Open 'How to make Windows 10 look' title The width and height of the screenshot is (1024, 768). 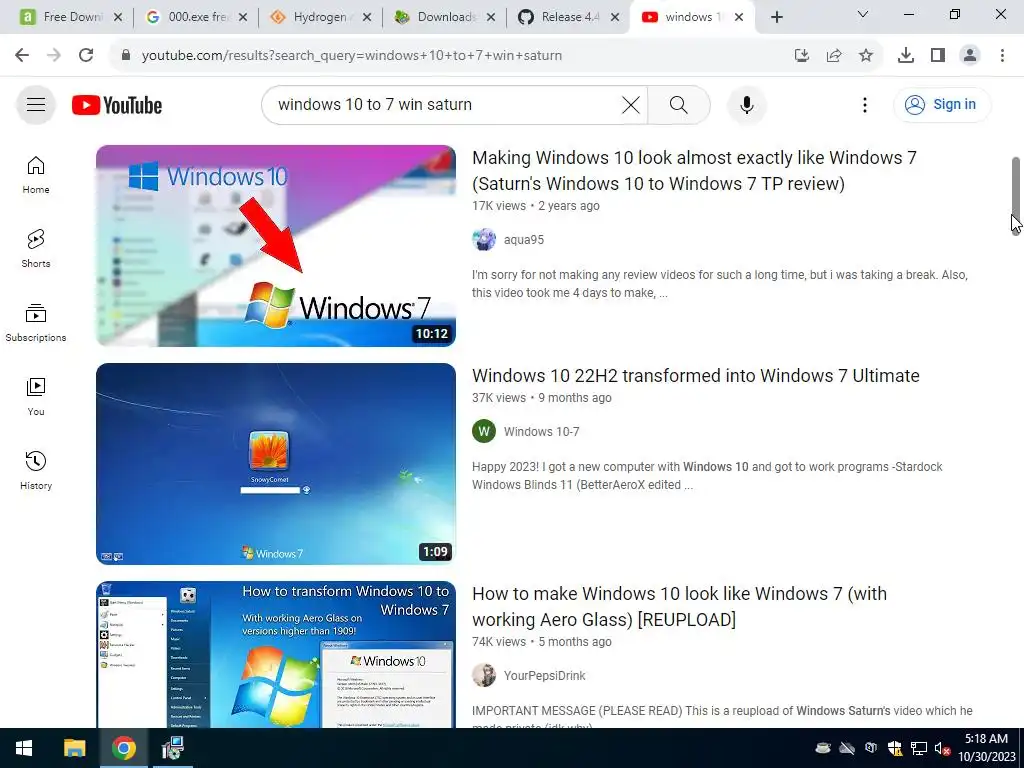(x=679, y=606)
